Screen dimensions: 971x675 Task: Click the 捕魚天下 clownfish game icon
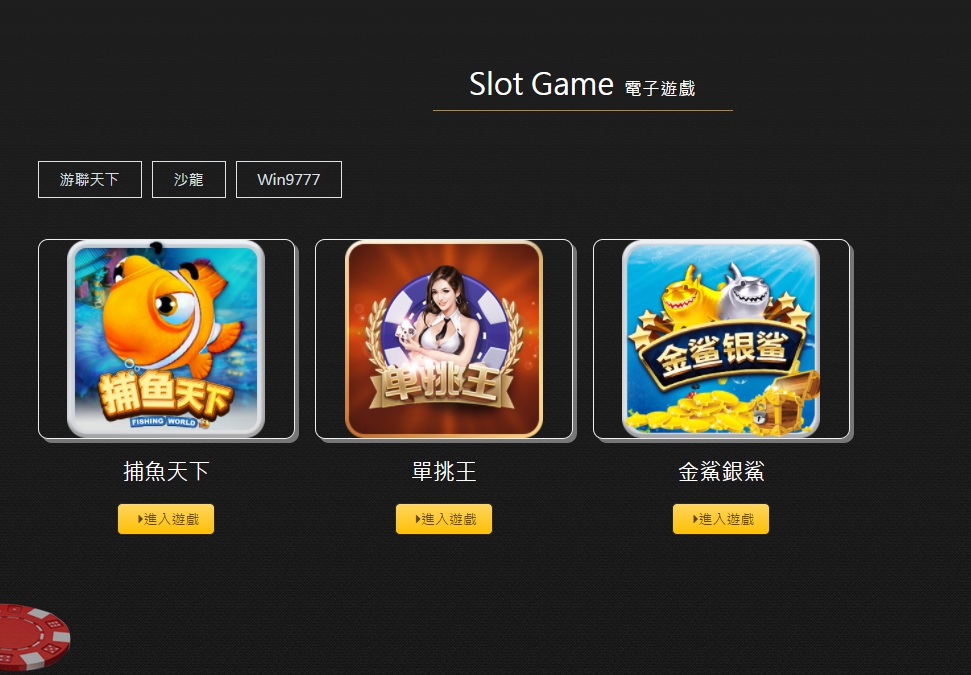pyautogui.click(x=166, y=339)
